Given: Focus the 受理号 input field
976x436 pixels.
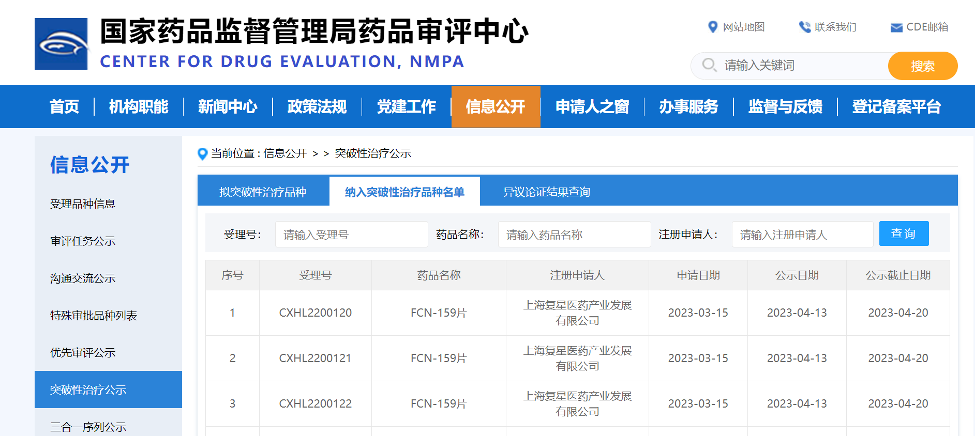Looking at the screenshot, I should (x=351, y=235).
